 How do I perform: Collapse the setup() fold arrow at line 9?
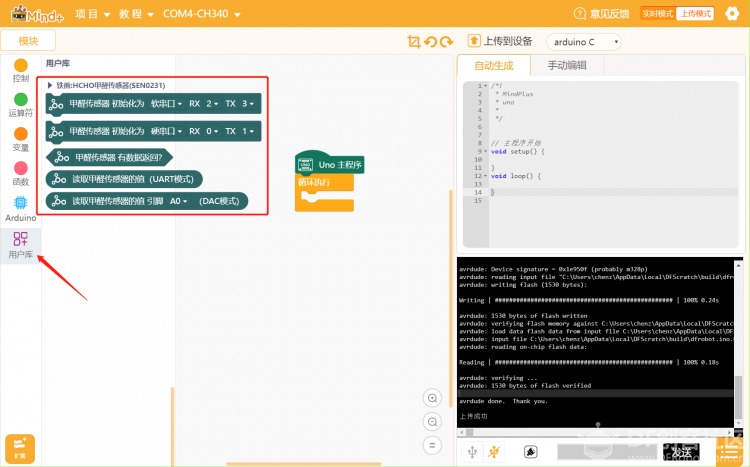pos(485,151)
